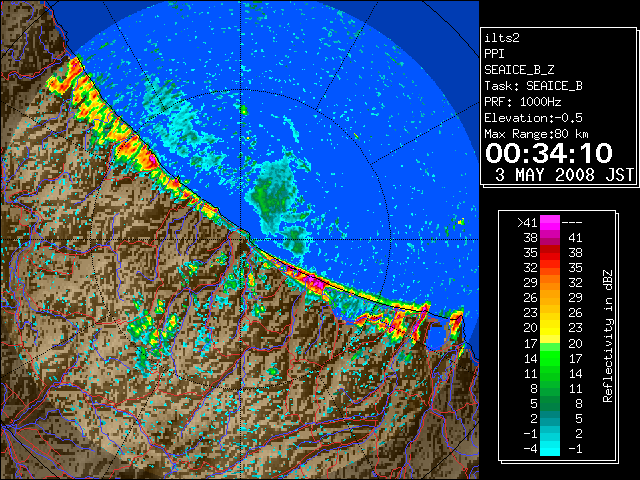Click the 'PRF: 1000Hz' text
This screenshot has height=480, width=640.
523,102
